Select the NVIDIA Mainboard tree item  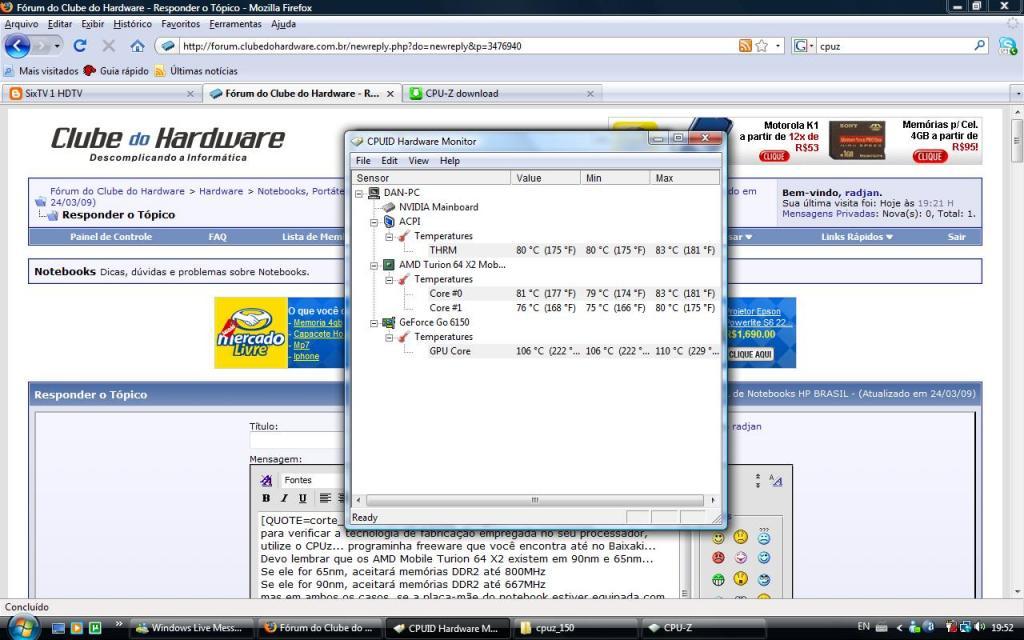438,207
